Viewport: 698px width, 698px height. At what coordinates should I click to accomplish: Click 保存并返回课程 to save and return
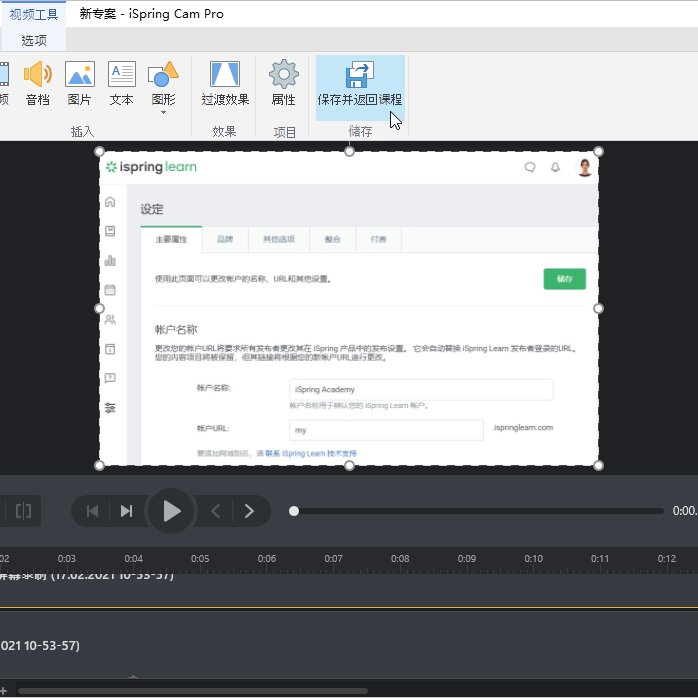[360, 88]
